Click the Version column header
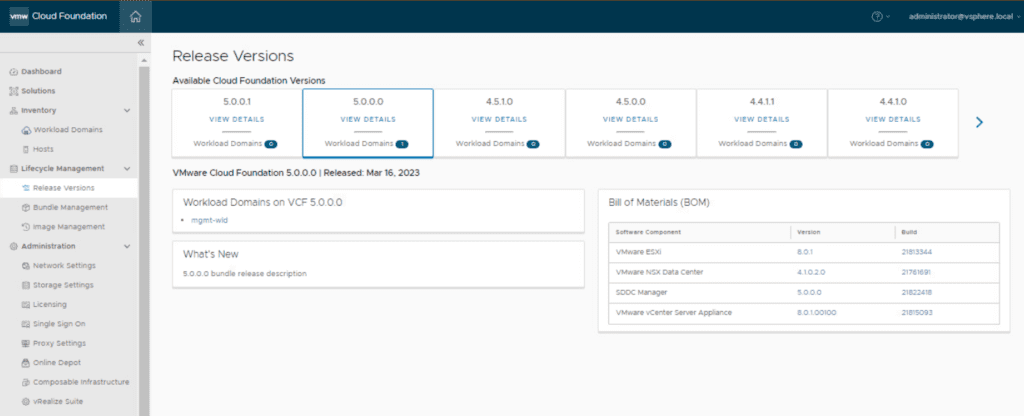The width and height of the screenshot is (1024, 416). [808, 232]
